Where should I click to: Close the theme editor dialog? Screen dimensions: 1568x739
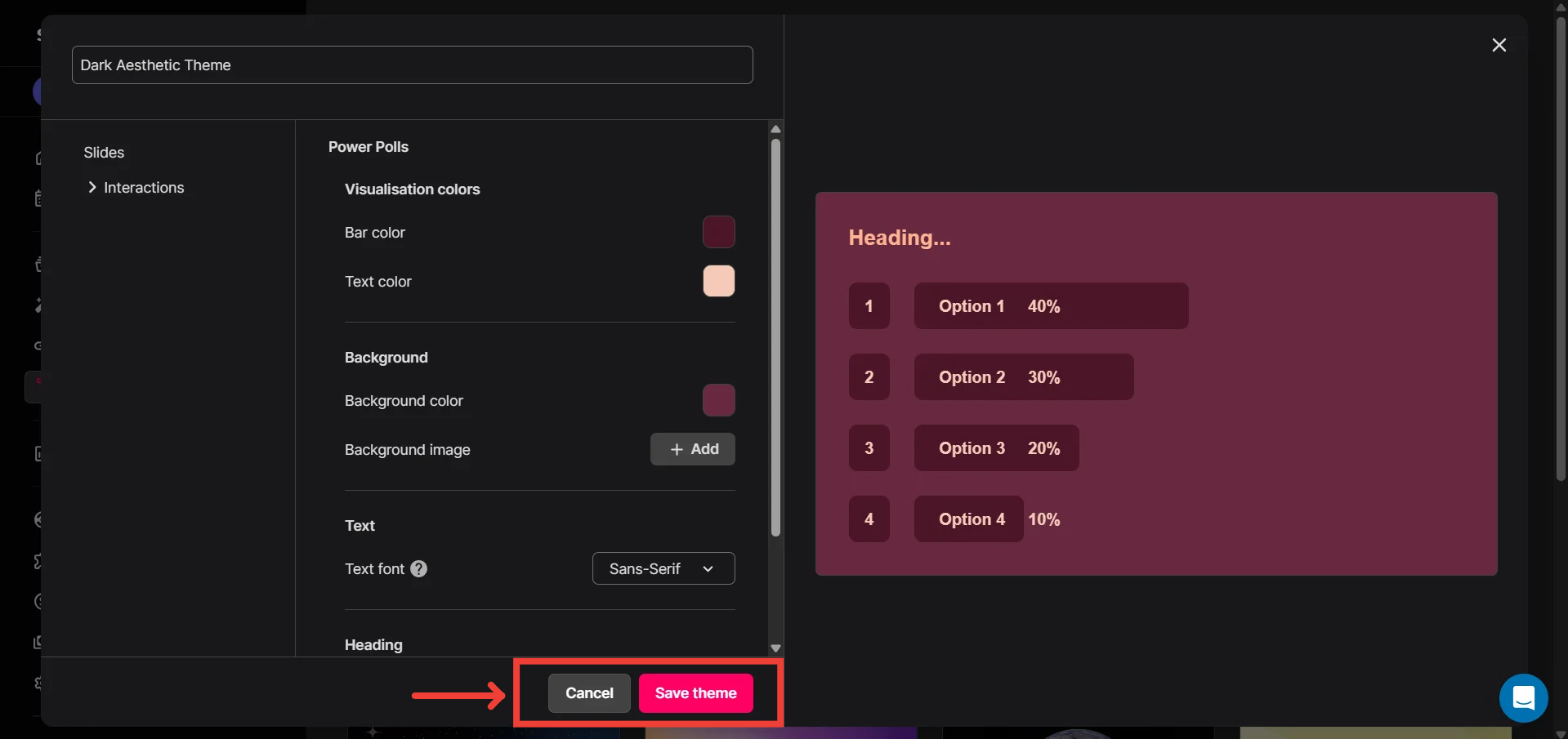click(1499, 45)
